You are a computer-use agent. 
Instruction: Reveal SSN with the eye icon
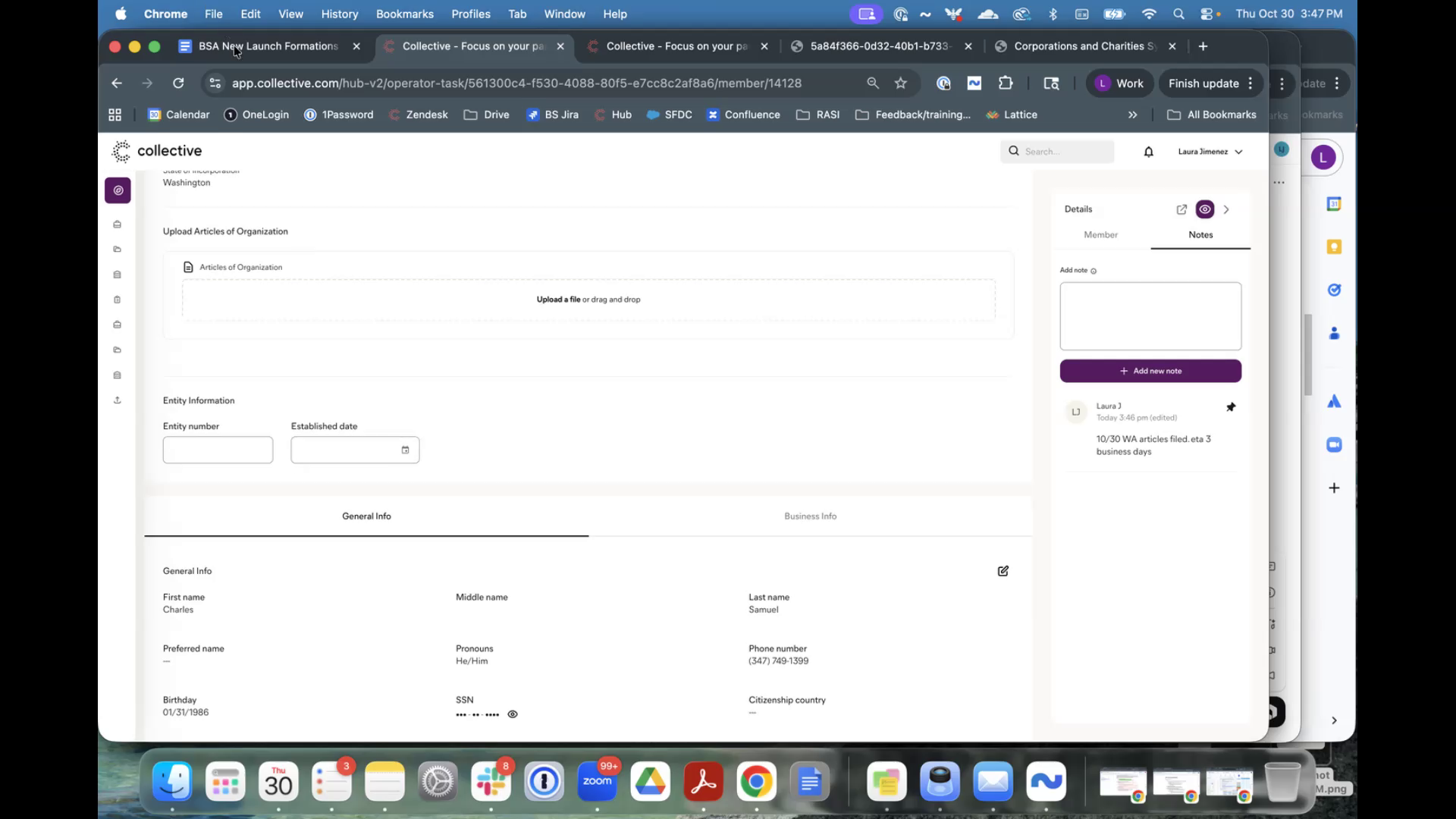(x=513, y=714)
